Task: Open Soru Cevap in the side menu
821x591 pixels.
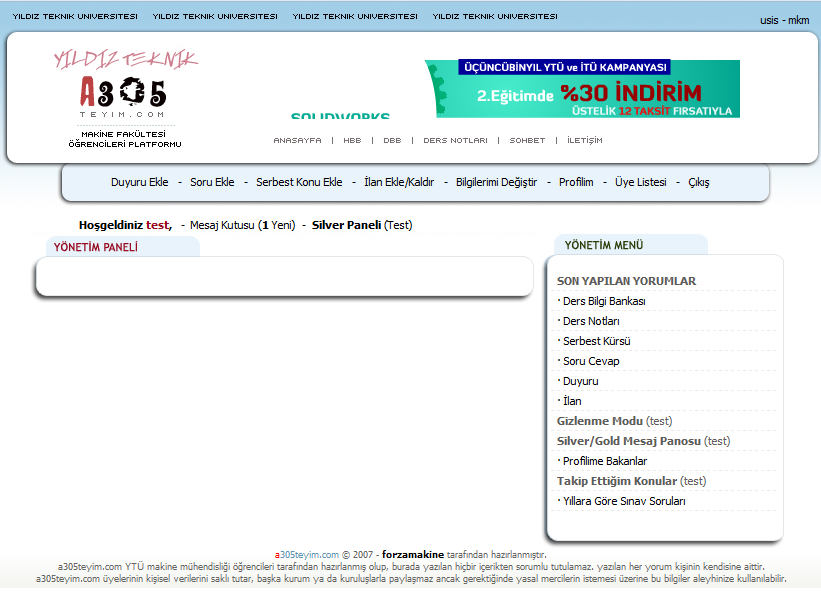Action: click(591, 361)
